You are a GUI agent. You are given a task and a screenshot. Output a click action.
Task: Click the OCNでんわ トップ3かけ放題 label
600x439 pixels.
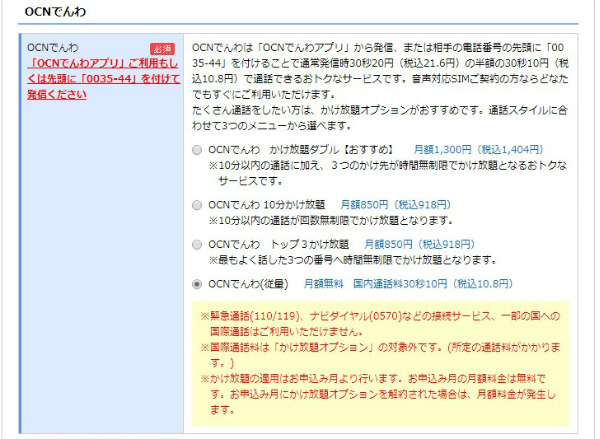tap(279, 244)
